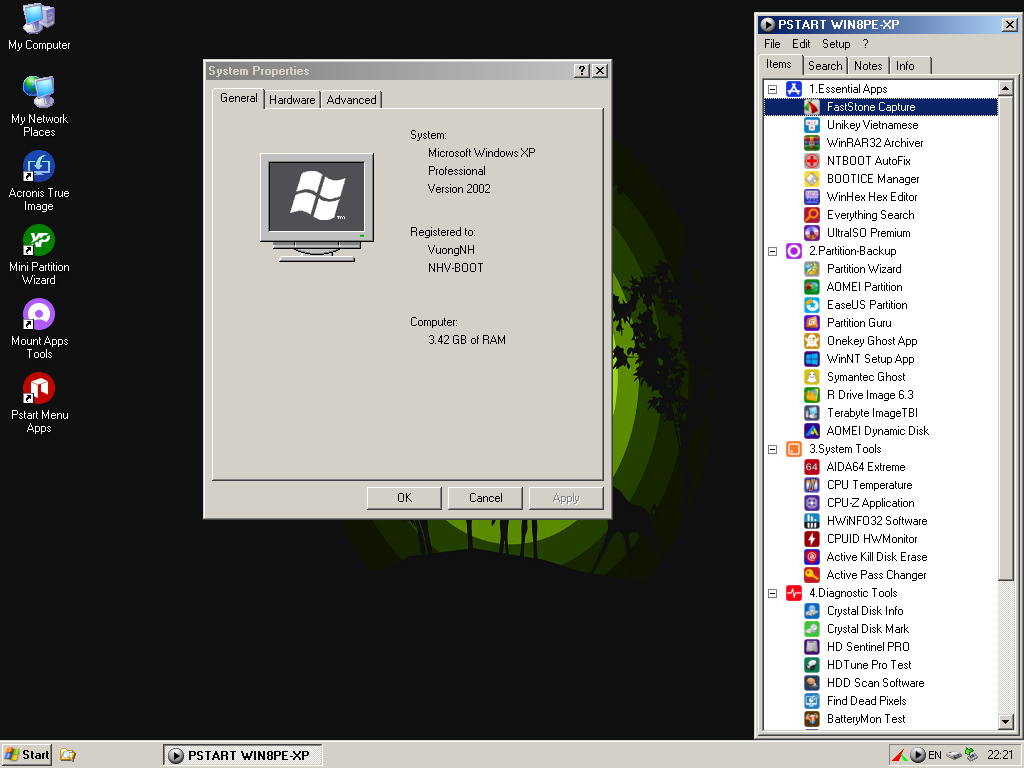
Task: Open My Network Places desktop icon
Action: point(39,106)
